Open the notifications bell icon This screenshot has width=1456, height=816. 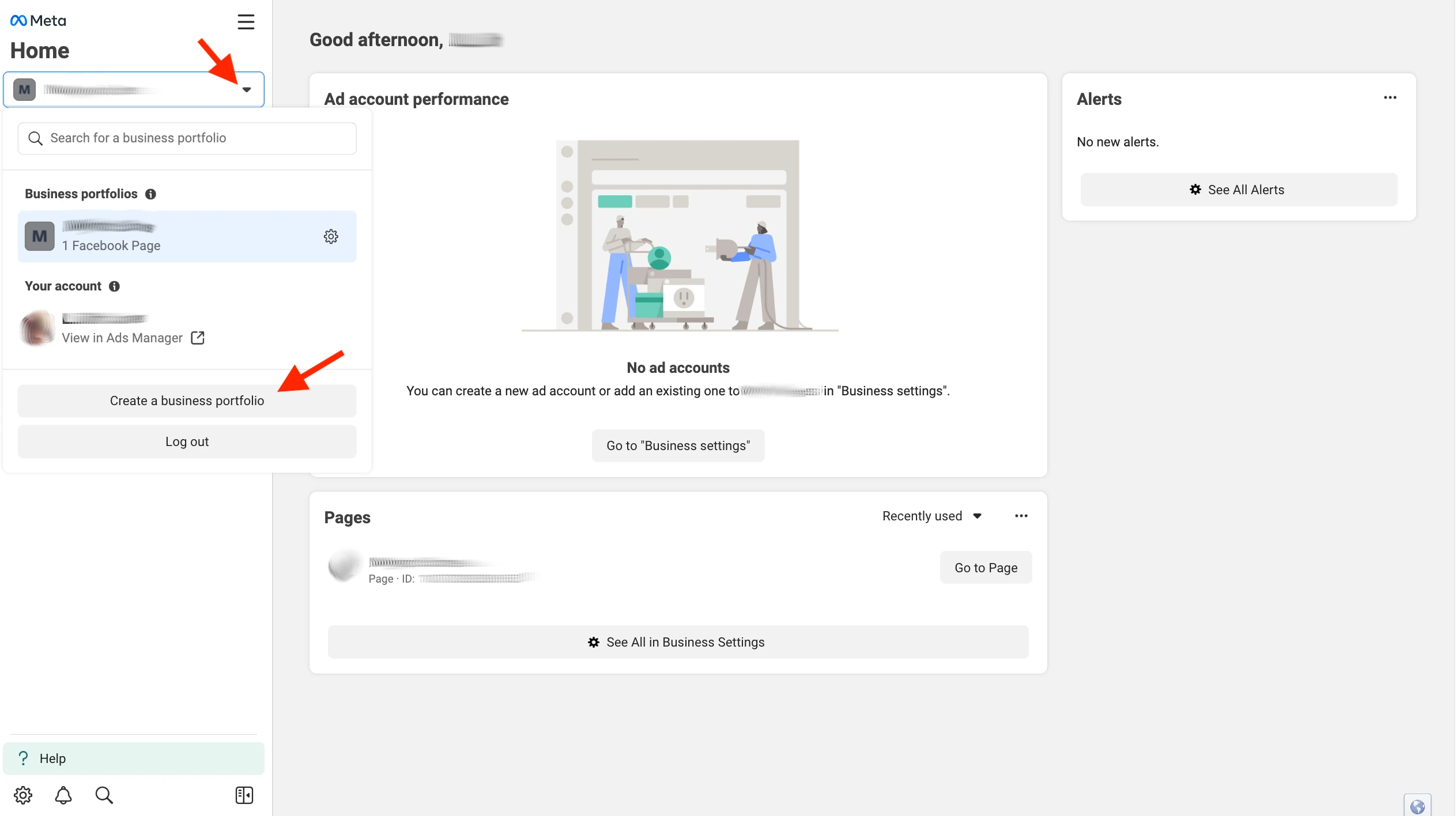(x=63, y=796)
